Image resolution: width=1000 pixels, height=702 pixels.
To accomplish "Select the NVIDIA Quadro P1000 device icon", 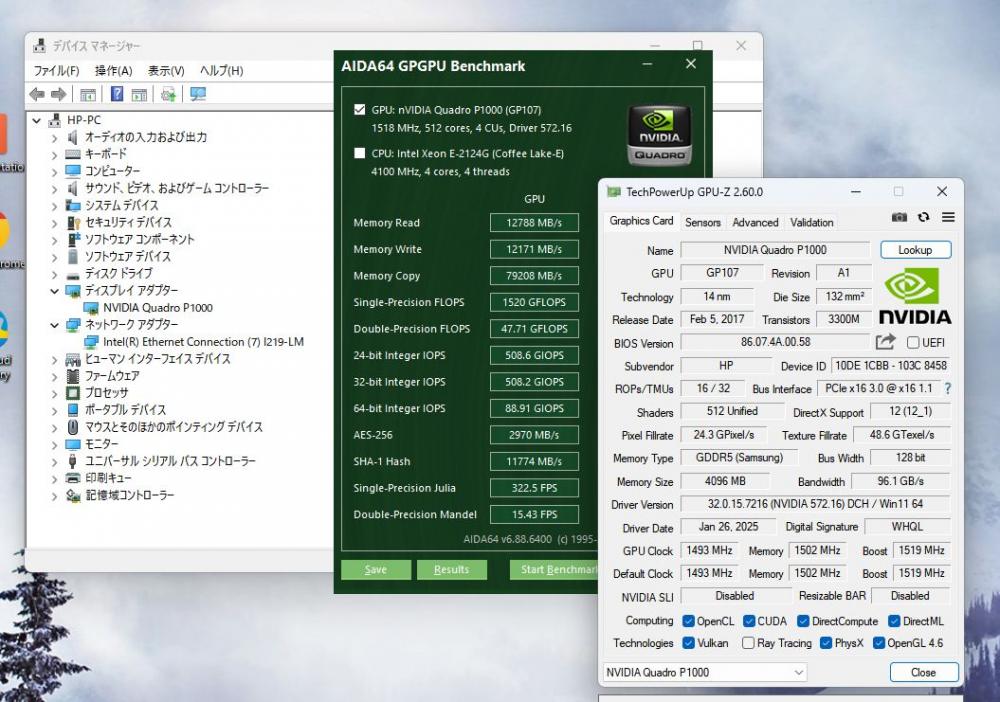I will 91,308.
